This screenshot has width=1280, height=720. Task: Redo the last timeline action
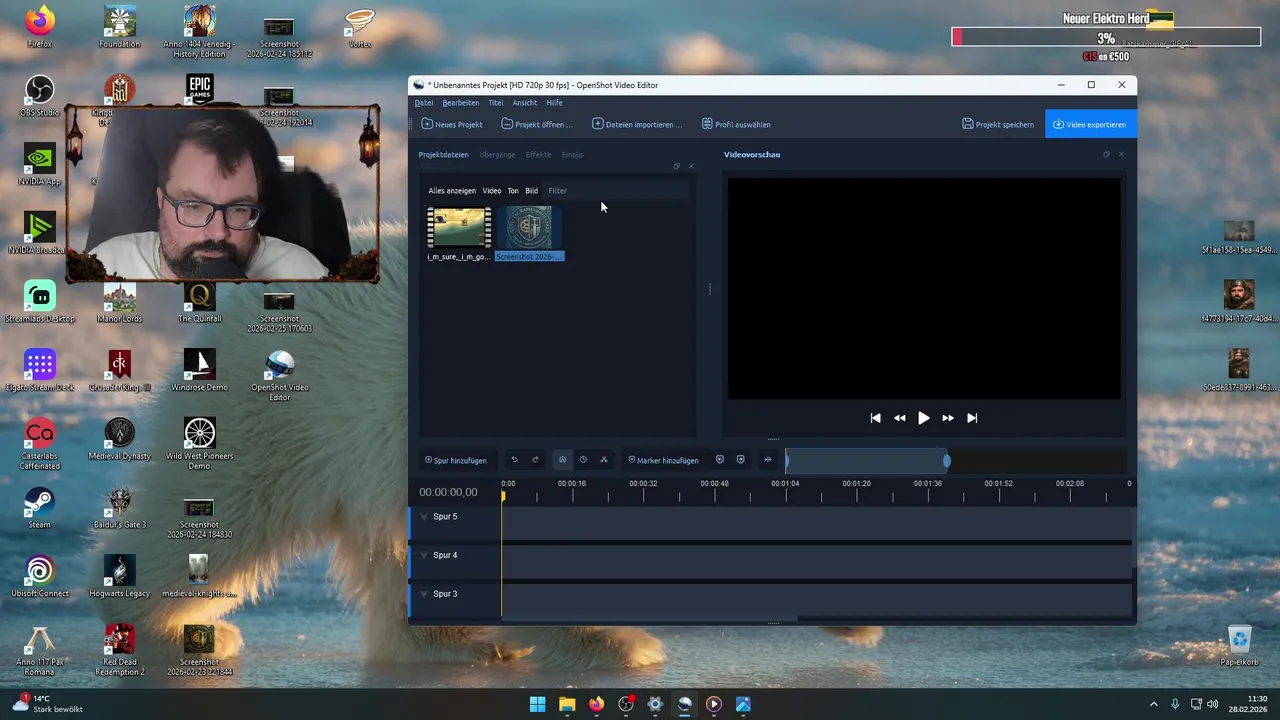pos(535,460)
